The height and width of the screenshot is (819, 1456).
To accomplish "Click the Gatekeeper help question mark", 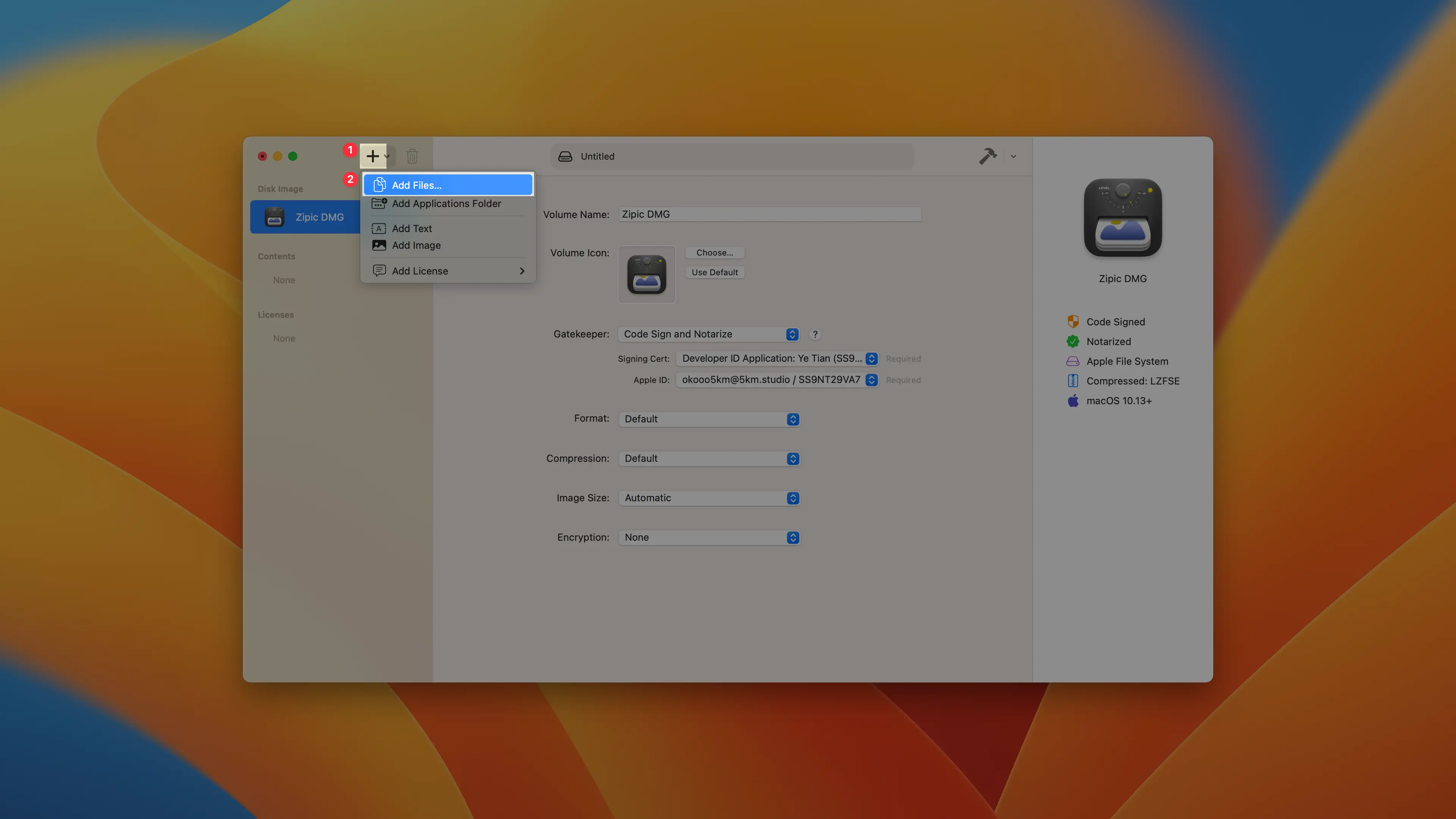I will 815,334.
